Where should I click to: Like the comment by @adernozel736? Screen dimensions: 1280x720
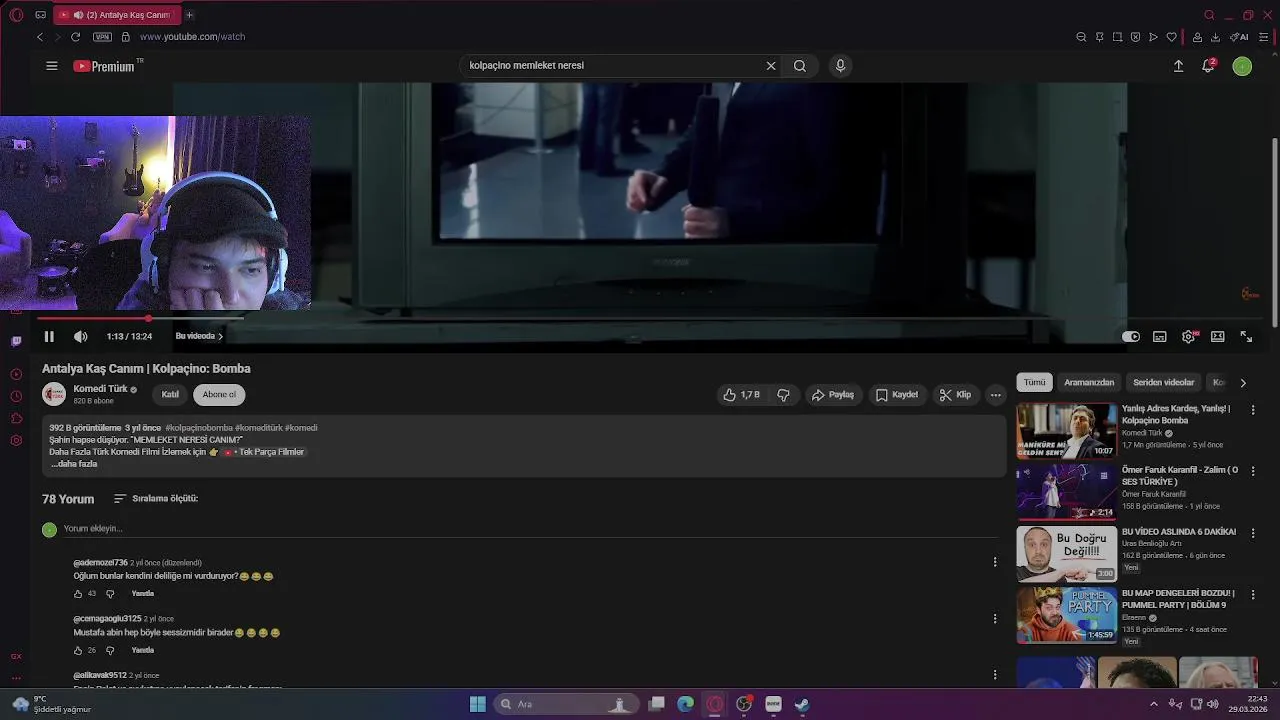[78, 594]
